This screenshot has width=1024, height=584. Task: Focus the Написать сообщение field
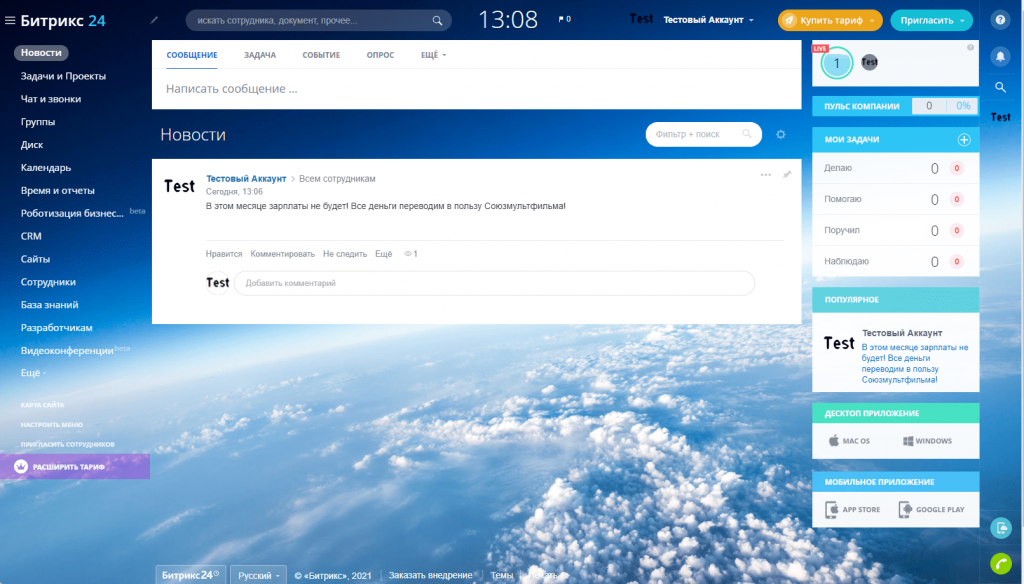[x=477, y=89]
